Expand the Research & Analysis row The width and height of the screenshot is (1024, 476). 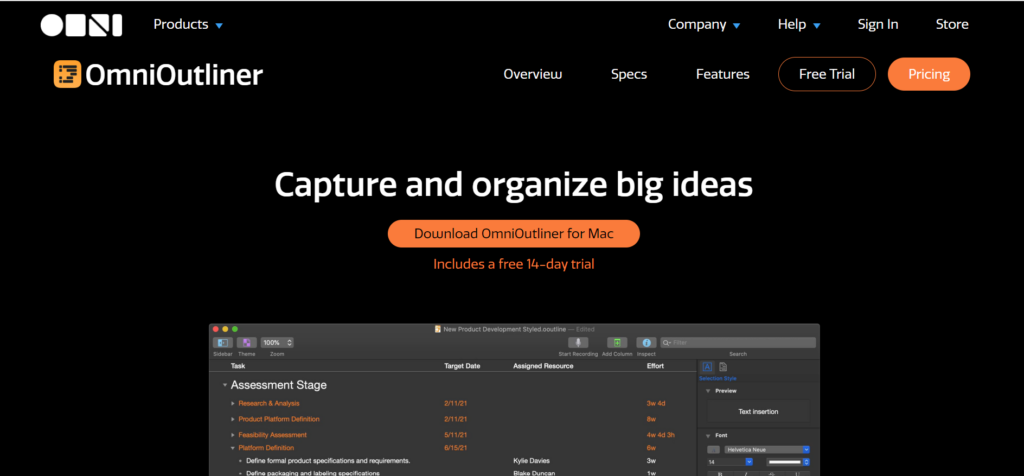232,404
